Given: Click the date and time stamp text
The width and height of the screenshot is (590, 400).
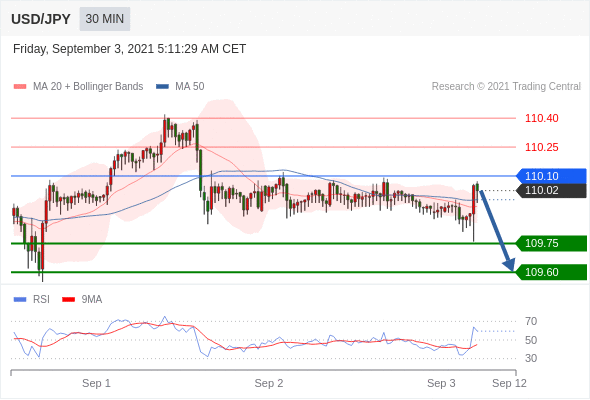Looking at the screenshot, I should [x=129, y=49].
